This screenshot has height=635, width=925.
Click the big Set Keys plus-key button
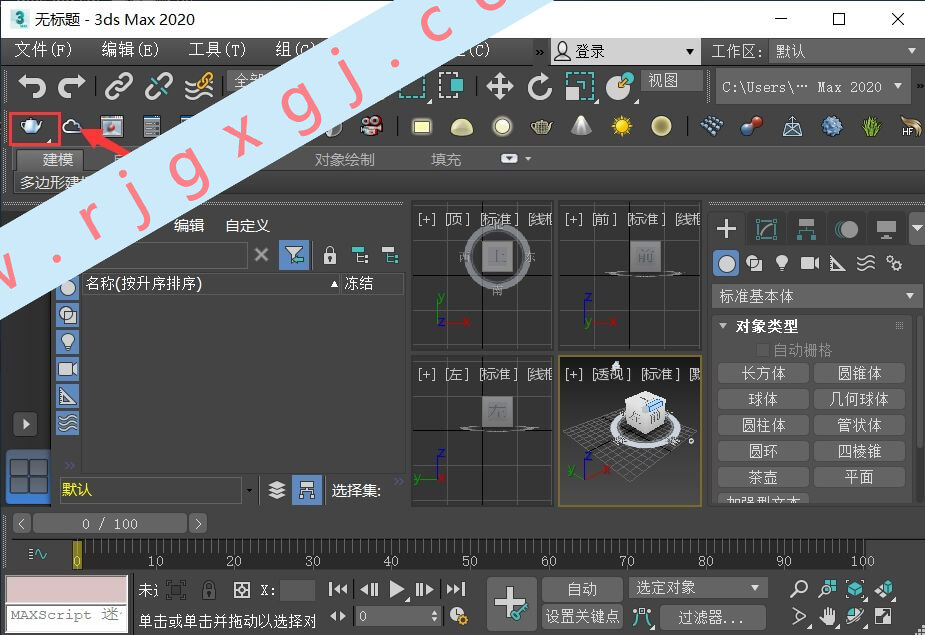511,603
